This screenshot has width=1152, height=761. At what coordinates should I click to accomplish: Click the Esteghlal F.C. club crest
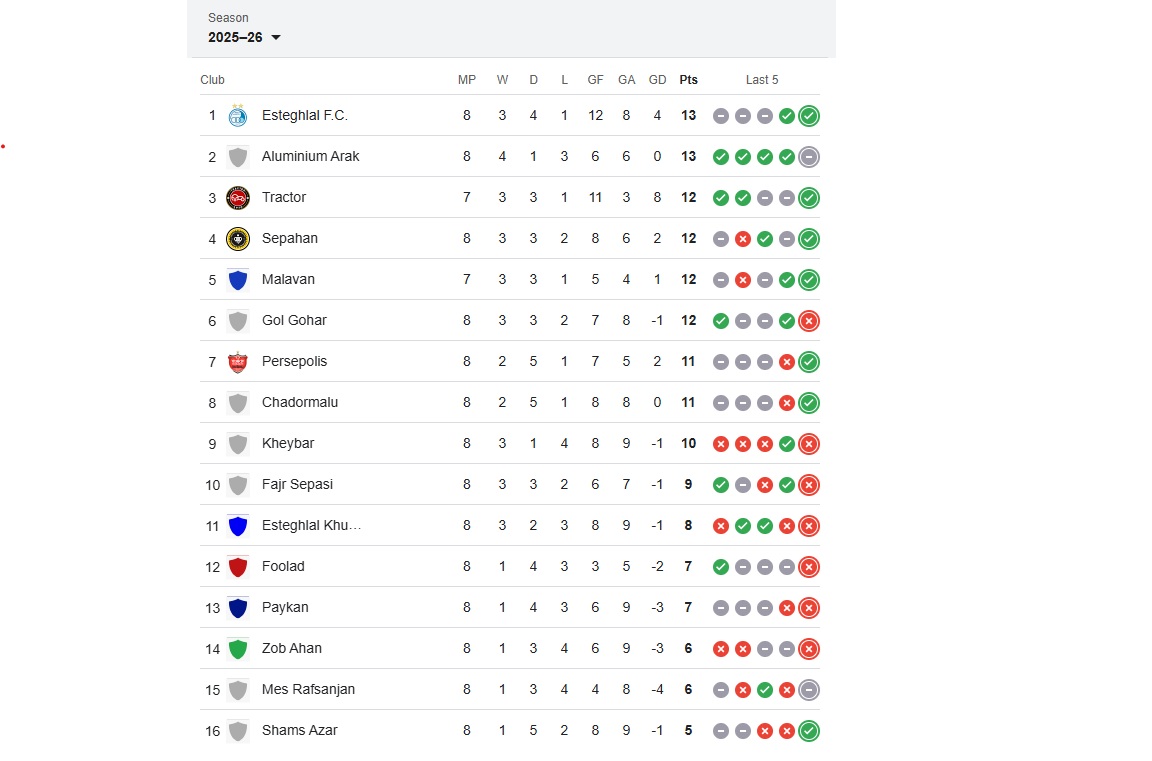(238, 116)
